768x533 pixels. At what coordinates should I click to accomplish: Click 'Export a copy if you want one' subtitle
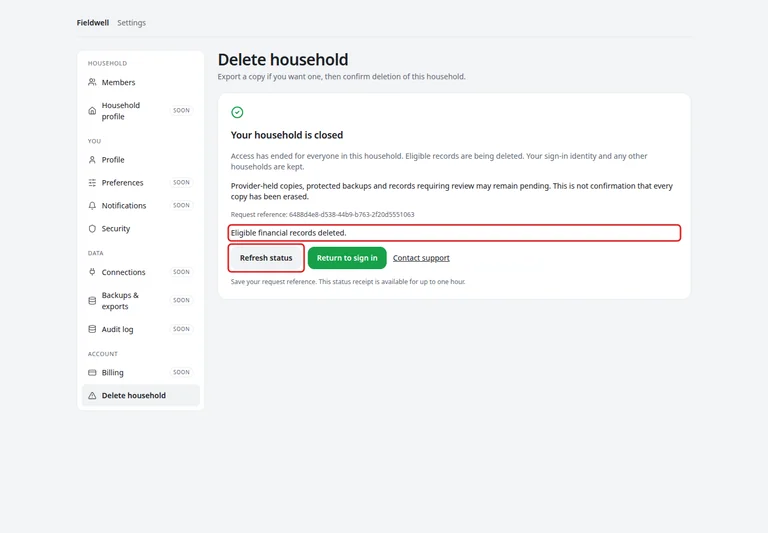pos(342,77)
